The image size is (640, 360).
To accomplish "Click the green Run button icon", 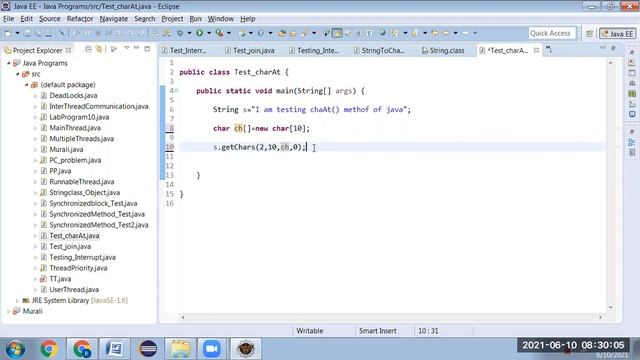I will [x=200, y=33].
